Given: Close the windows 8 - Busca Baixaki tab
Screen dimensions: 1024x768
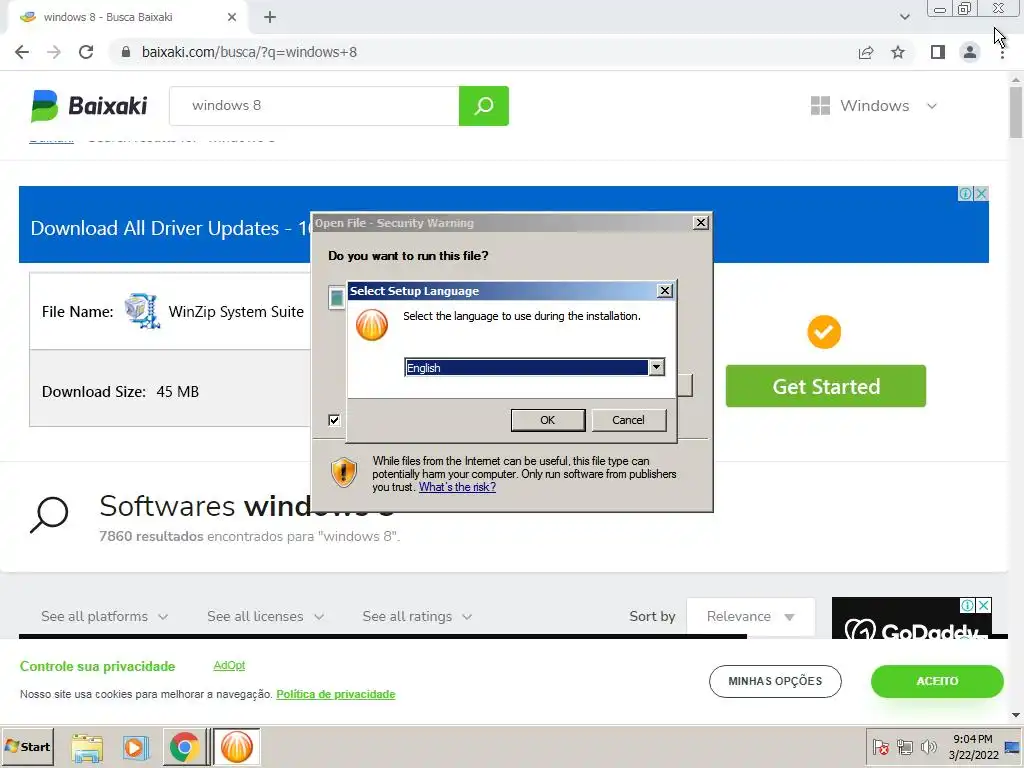Looking at the screenshot, I should pyautogui.click(x=232, y=18).
